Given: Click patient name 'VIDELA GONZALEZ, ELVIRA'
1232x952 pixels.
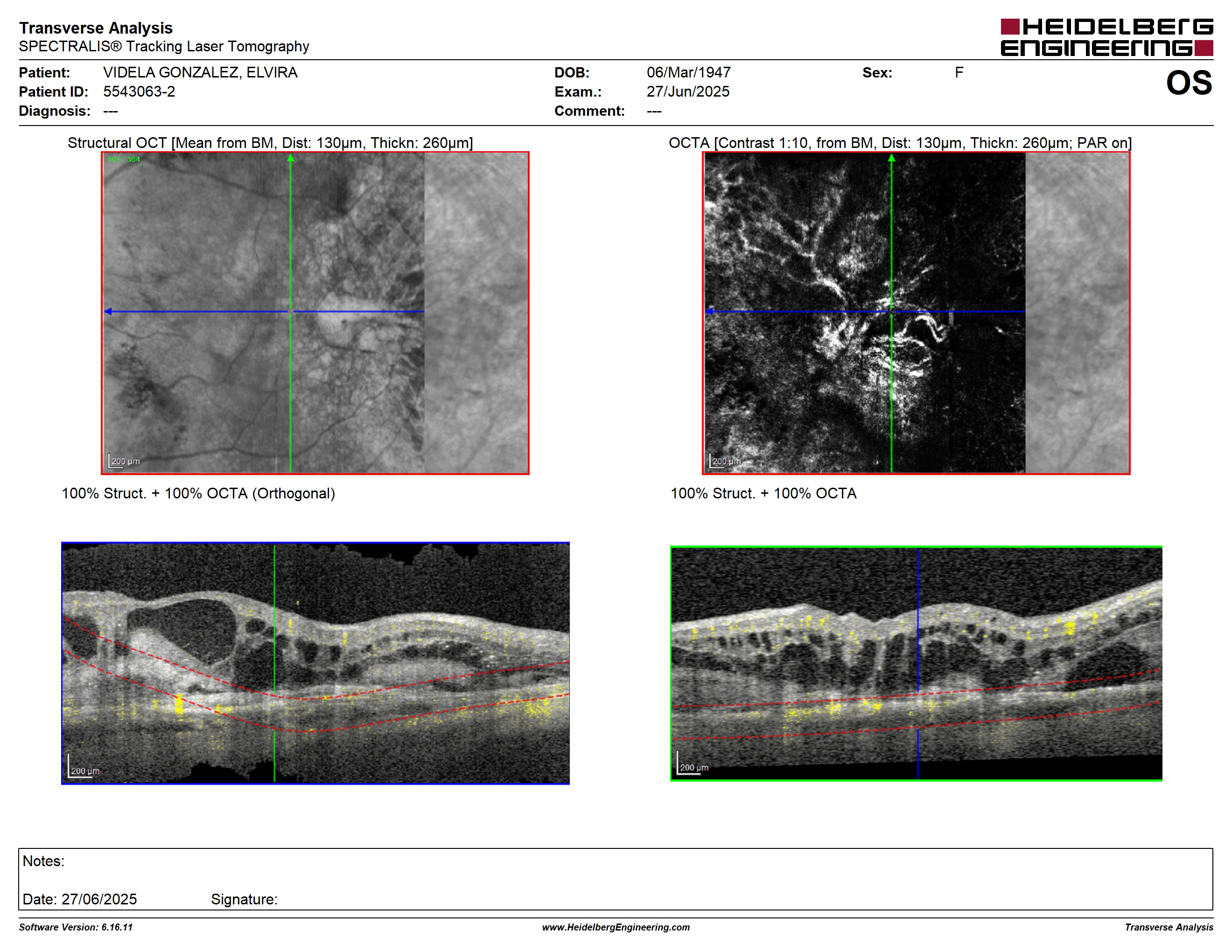Looking at the screenshot, I should (x=200, y=72).
